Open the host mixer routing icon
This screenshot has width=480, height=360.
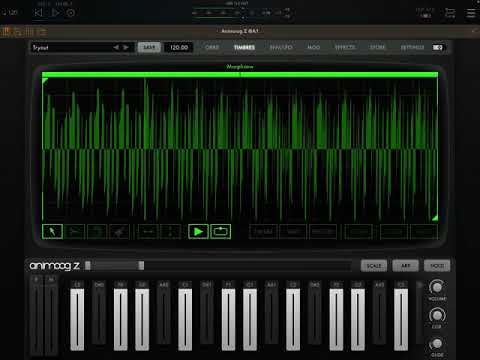pos(450,13)
